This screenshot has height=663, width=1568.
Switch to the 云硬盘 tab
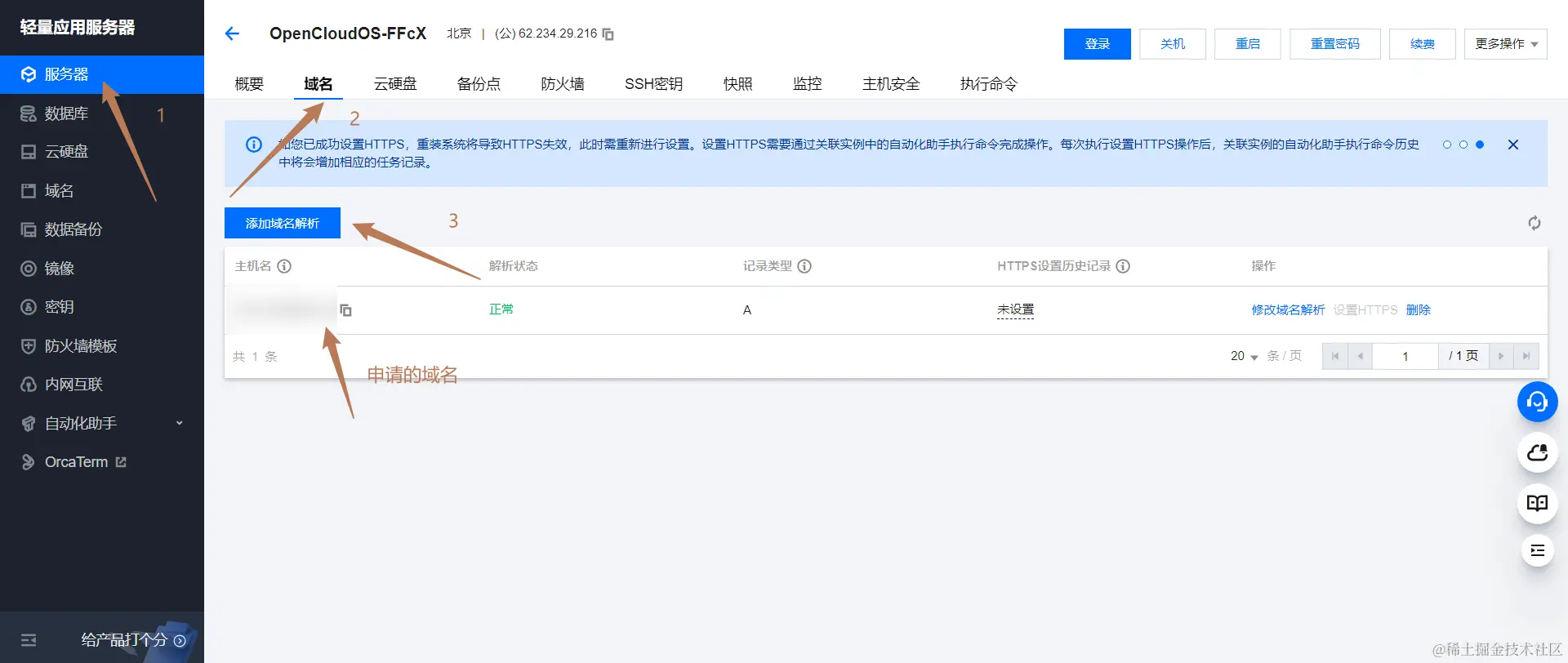(395, 84)
